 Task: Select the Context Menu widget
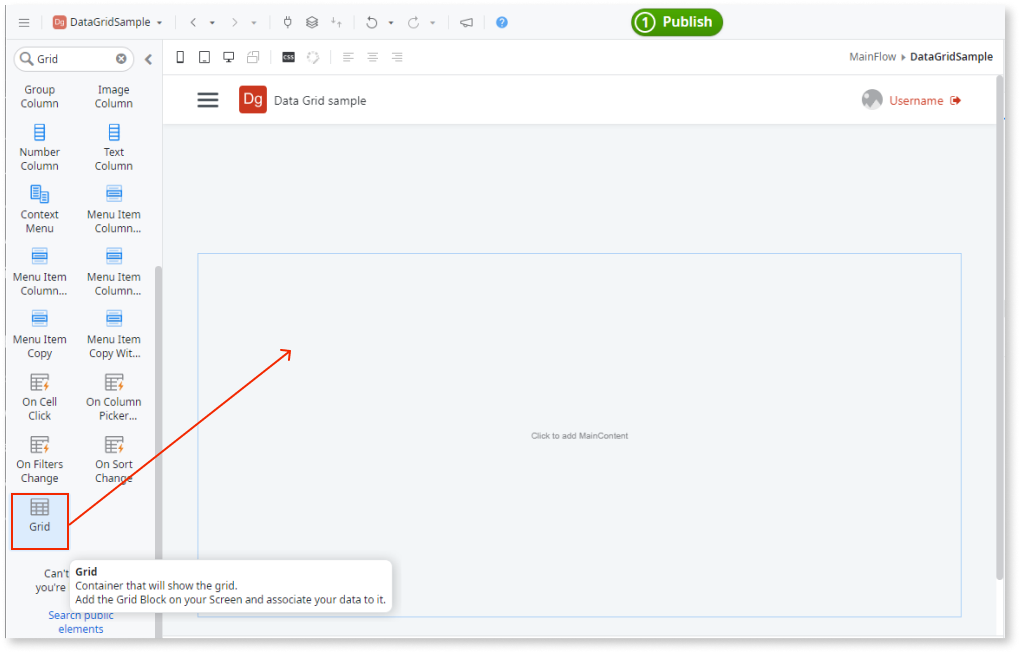pos(39,207)
